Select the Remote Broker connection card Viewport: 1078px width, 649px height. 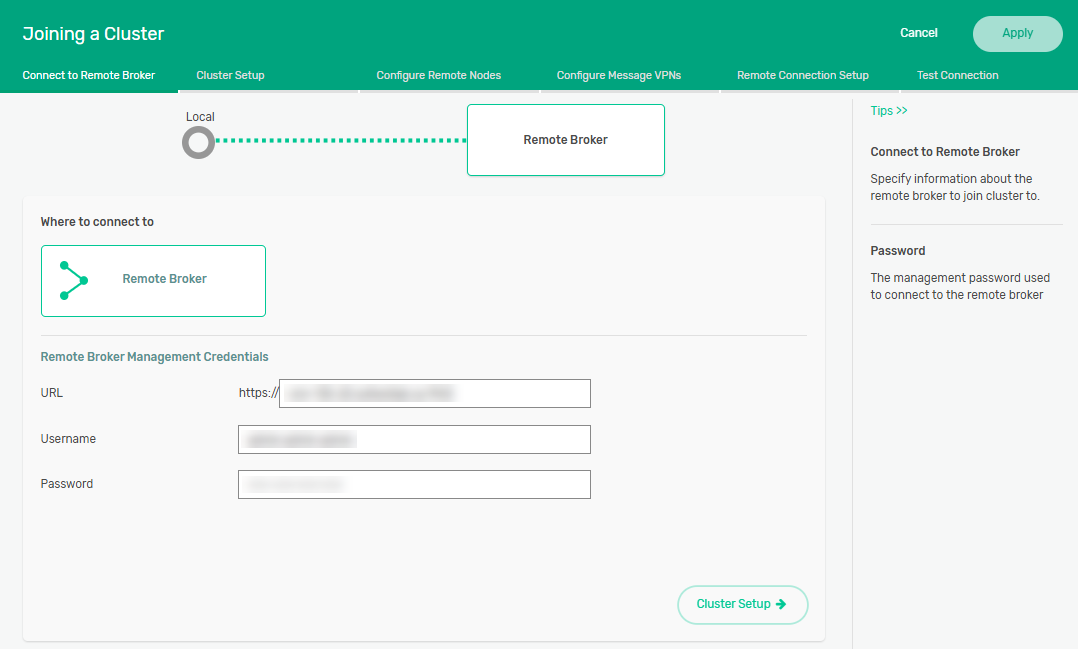153,280
